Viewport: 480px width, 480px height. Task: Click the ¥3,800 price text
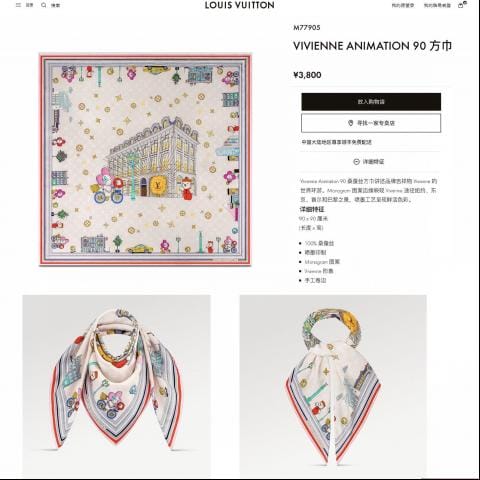coord(307,75)
